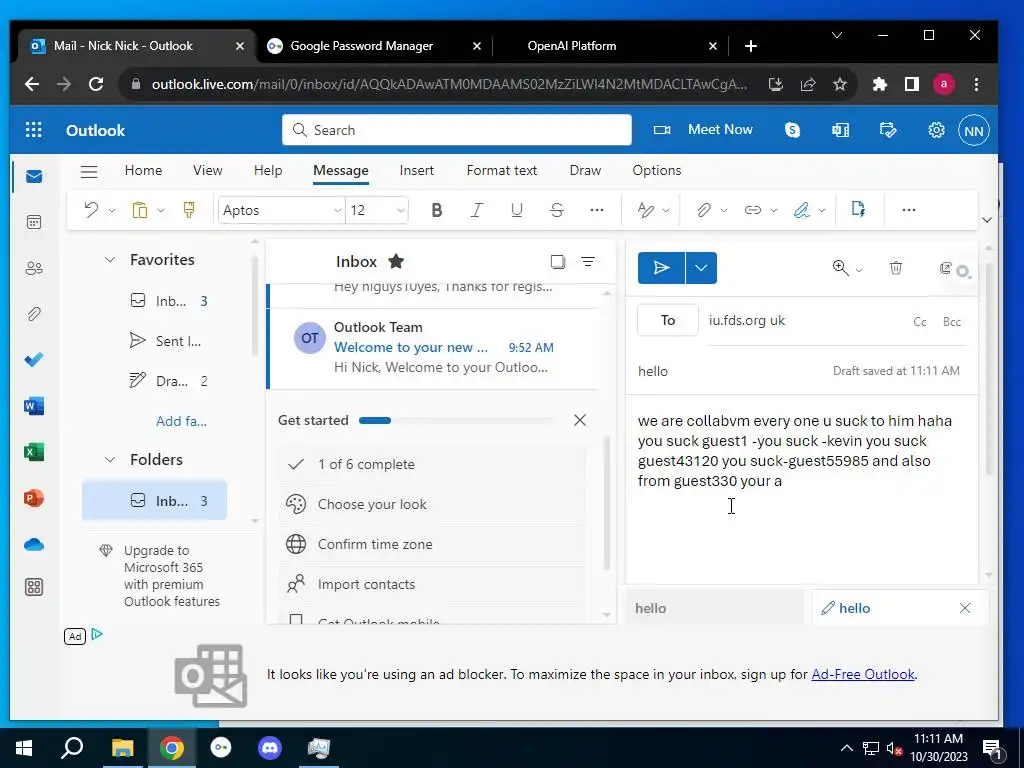Close the Get started panel
1024x768 pixels.
(579, 420)
